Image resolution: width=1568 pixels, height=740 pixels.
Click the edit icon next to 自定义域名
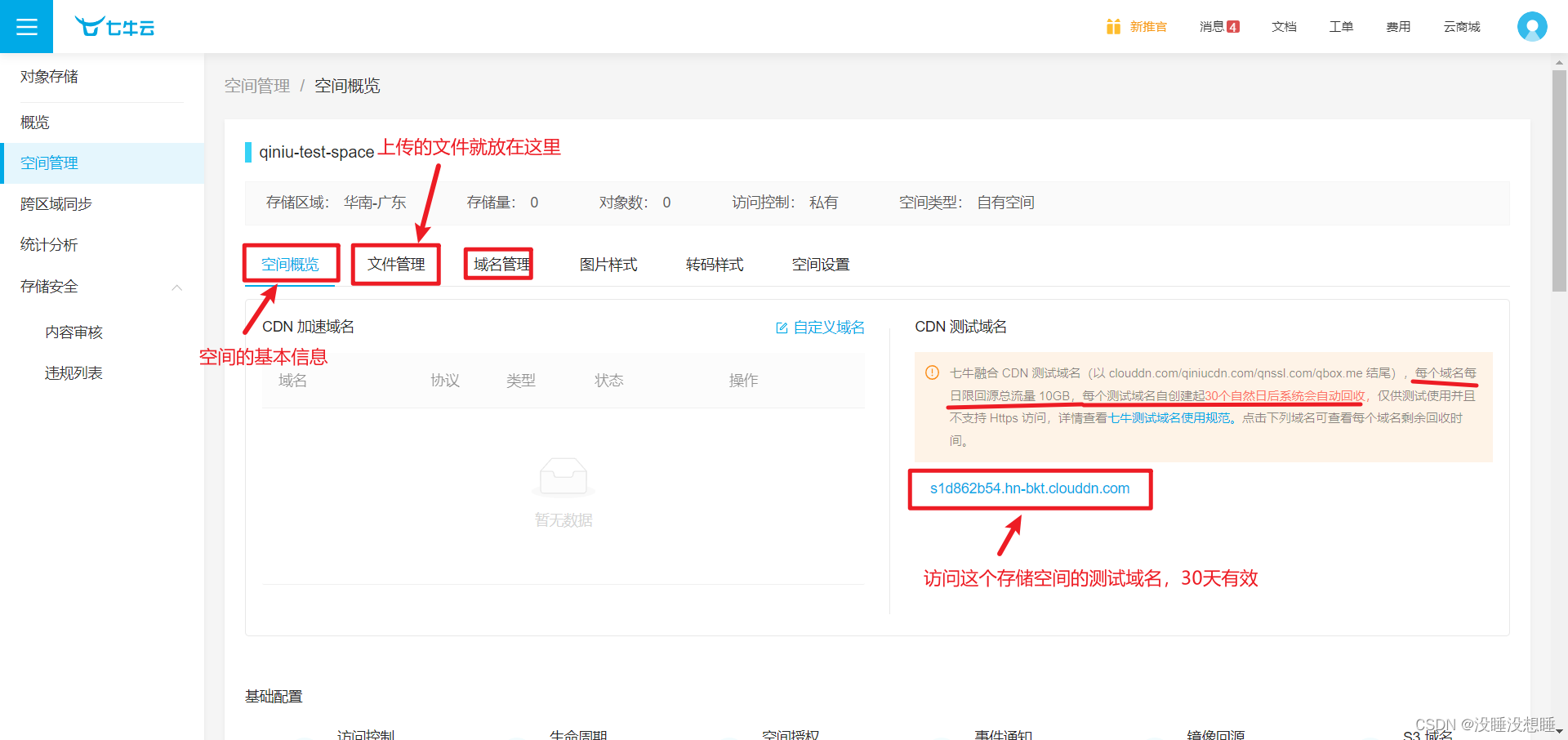click(782, 328)
